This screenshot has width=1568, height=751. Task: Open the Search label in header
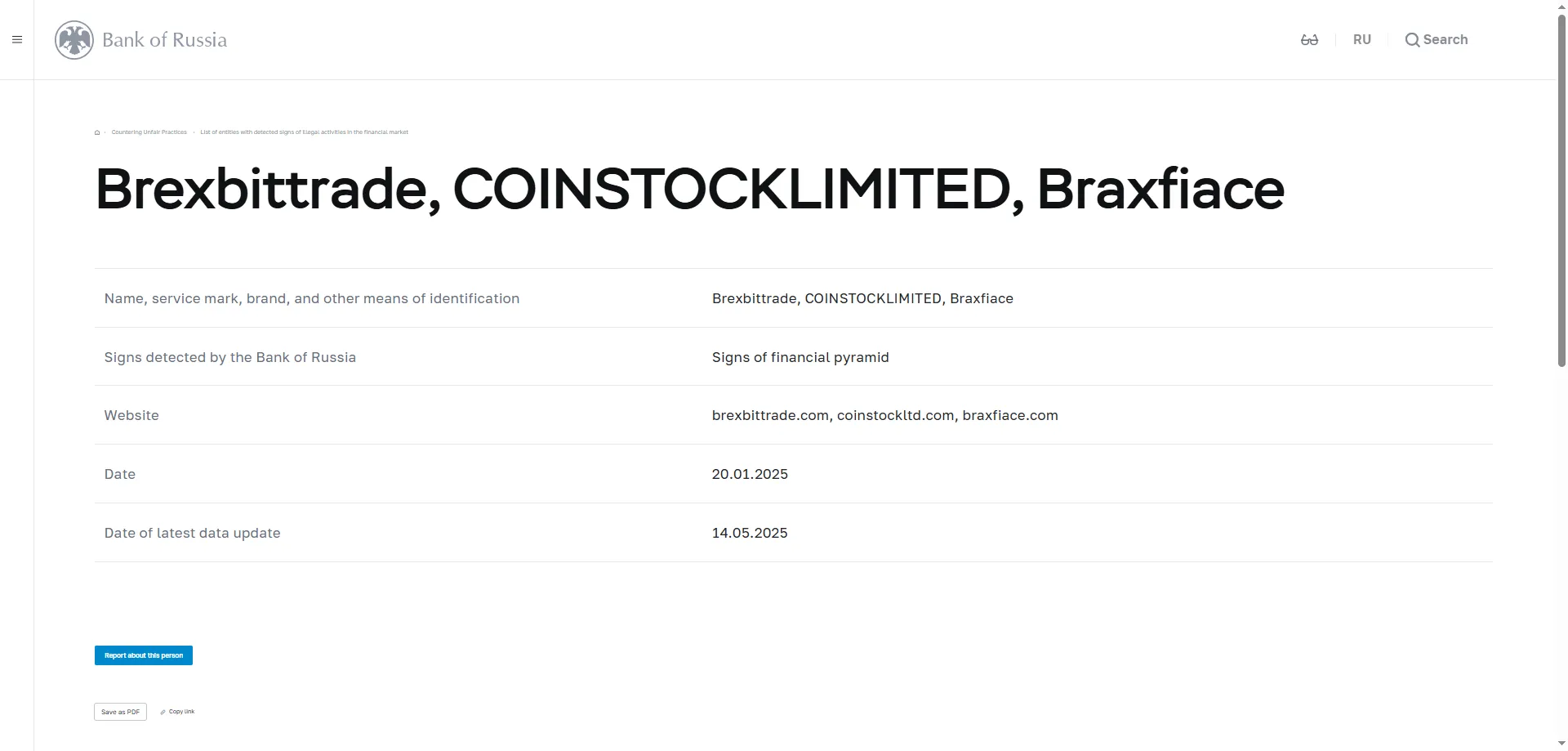(1445, 40)
